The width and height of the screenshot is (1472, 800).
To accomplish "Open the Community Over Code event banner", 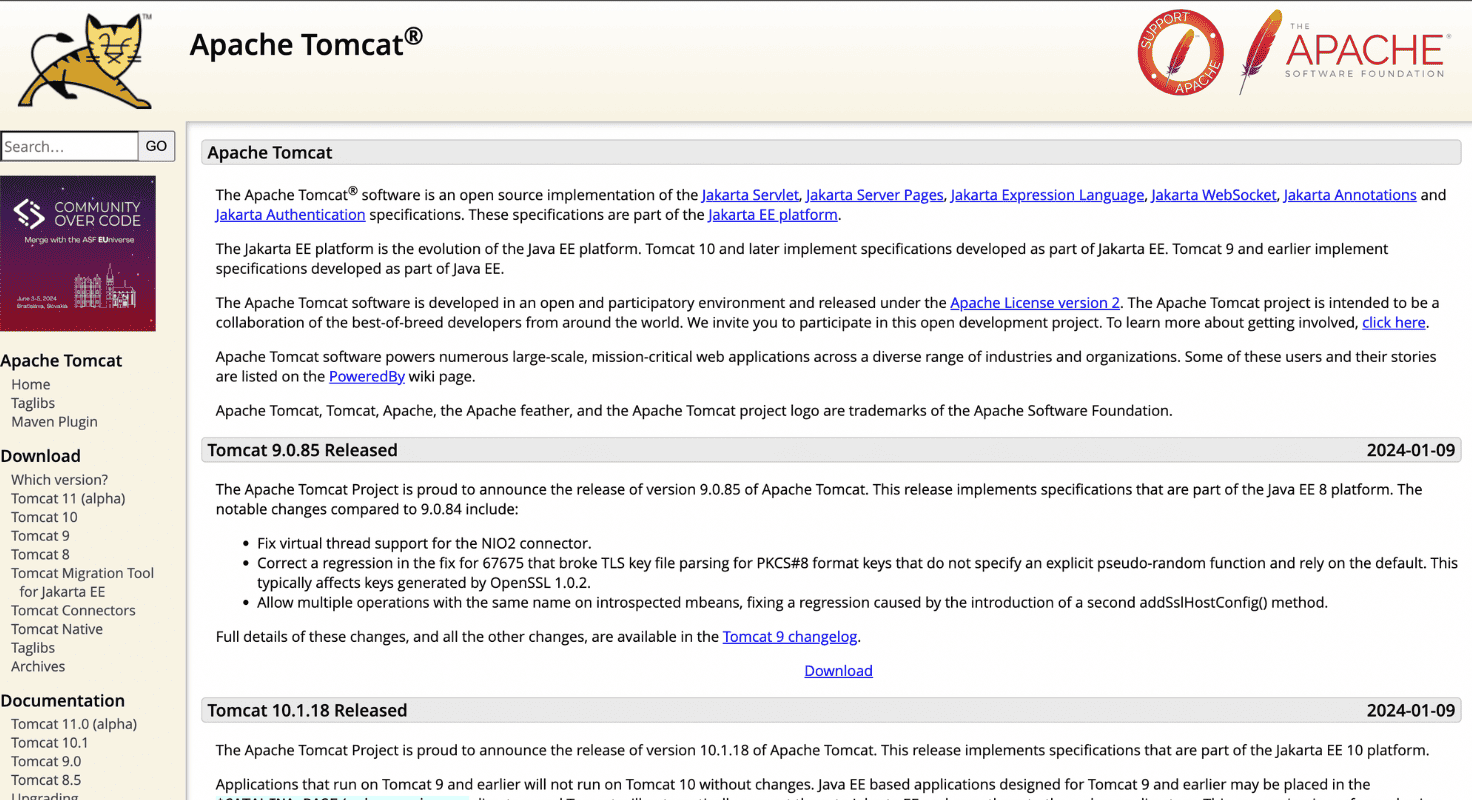I will point(78,253).
